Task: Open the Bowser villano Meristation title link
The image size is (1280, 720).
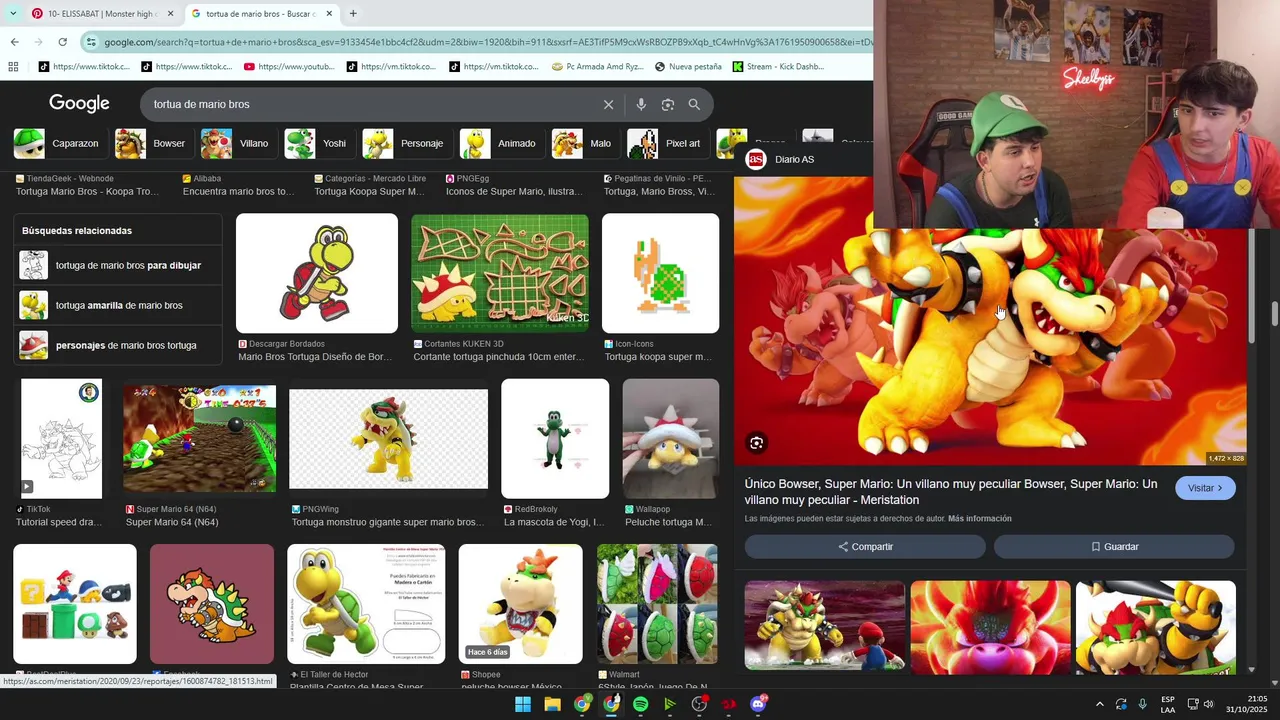Action: 951,492
